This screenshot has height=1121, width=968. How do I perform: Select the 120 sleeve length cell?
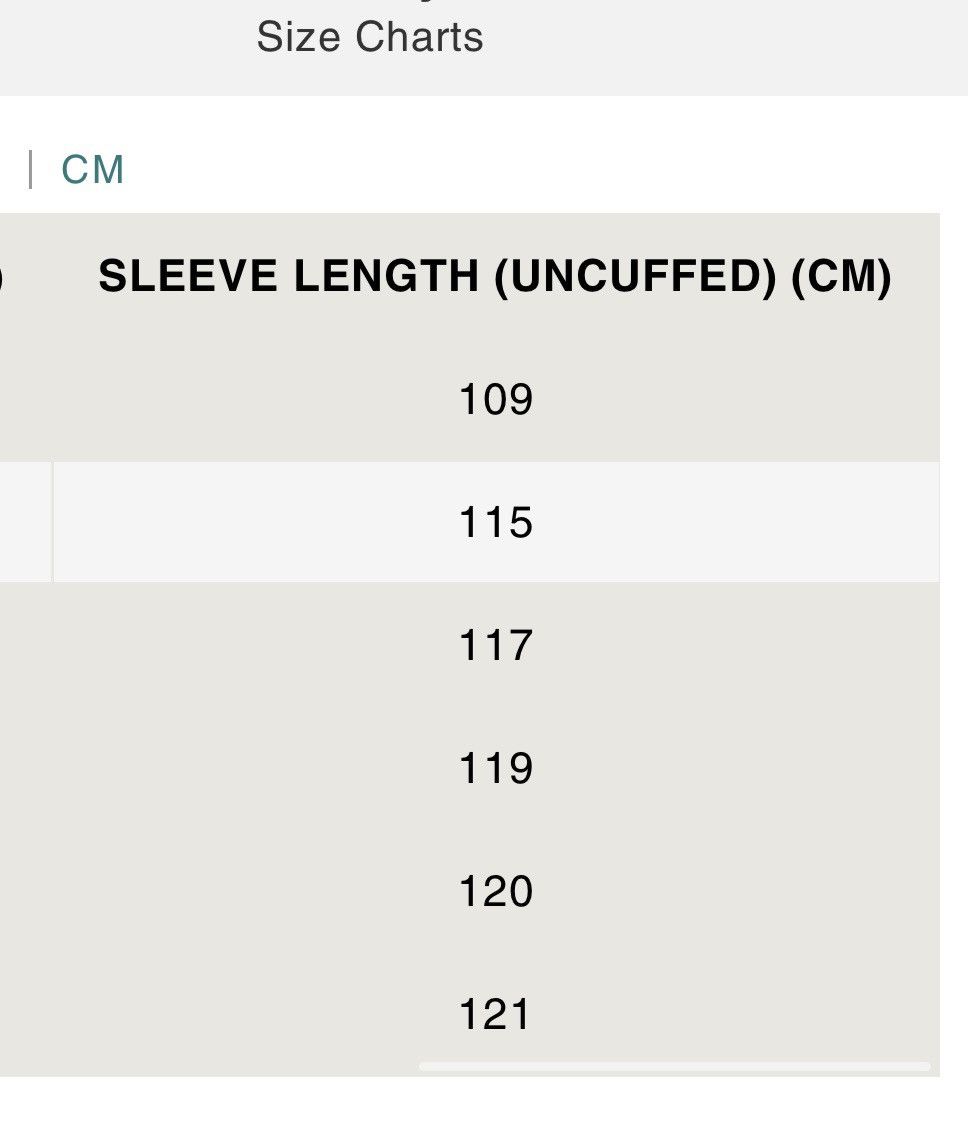point(495,891)
